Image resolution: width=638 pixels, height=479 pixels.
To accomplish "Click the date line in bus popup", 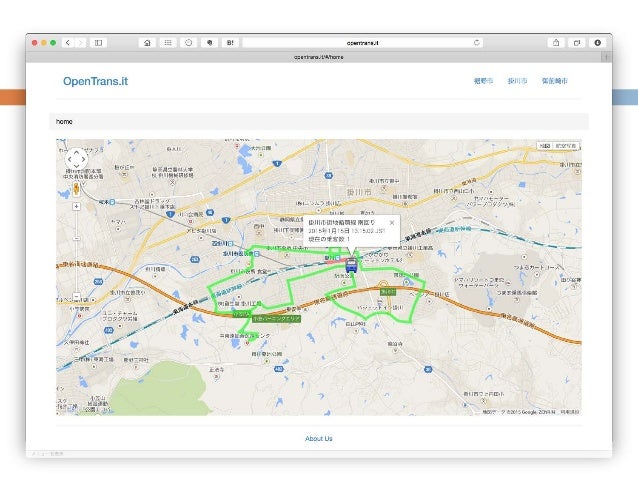I will 346,231.
